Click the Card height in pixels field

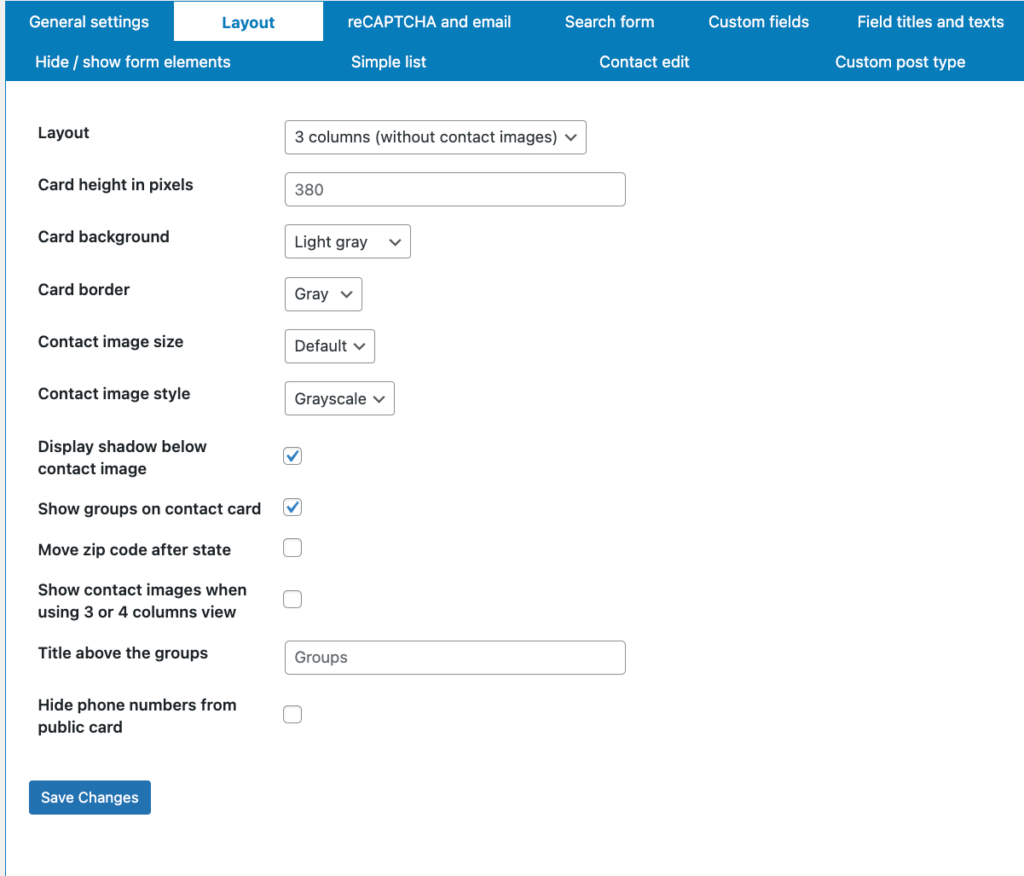(455, 189)
